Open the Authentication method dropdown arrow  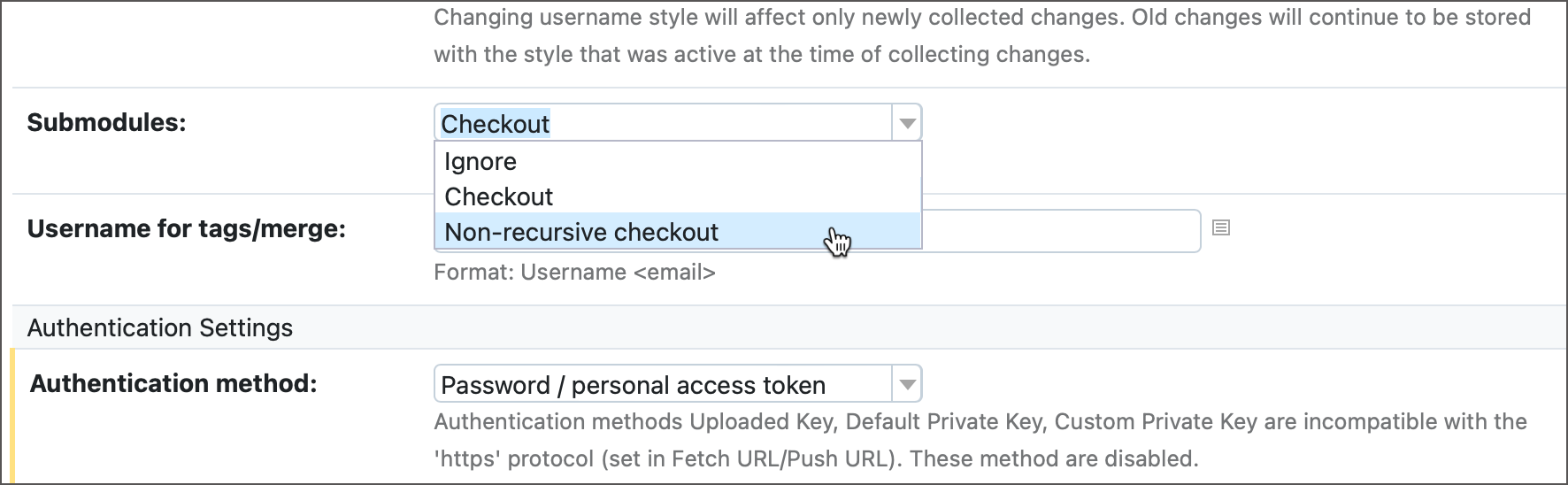[x=907, y=384]
